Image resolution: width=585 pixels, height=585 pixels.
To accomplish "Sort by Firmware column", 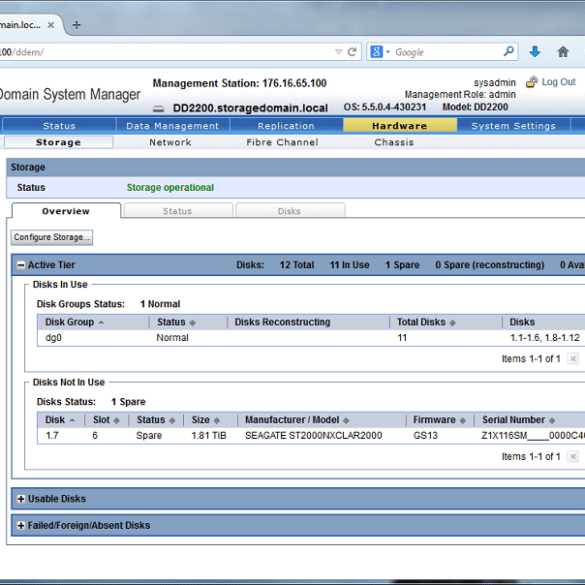I will [439, 420].
